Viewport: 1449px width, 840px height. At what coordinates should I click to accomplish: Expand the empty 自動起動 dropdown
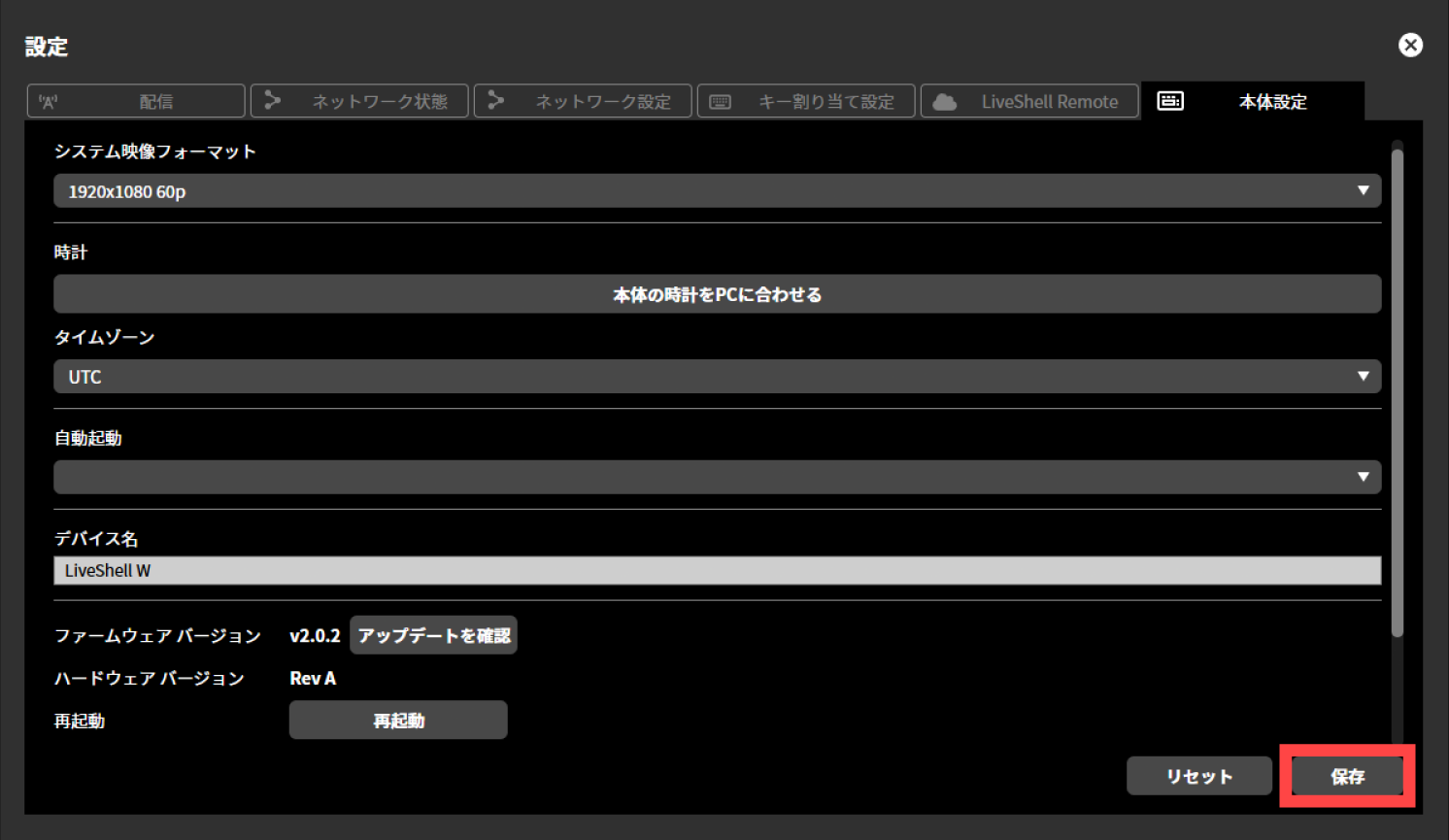click(717, 477)
